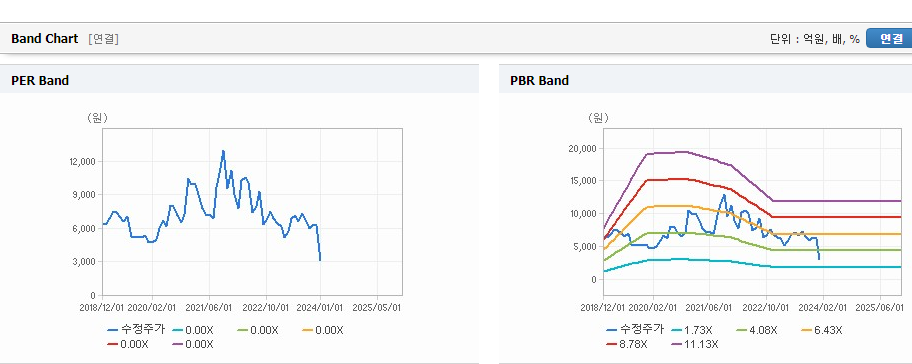
Task: Click 20,000 on PBR Band y-axis
Action: coord(582,148)
